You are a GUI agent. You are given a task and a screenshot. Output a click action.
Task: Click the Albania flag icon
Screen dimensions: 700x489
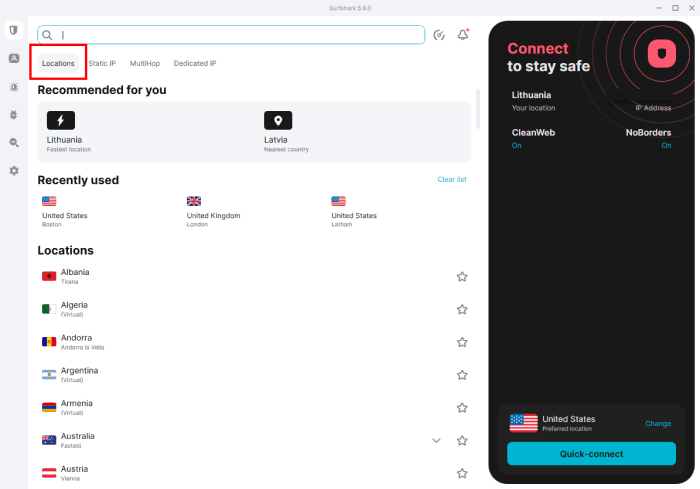[49, 276]
